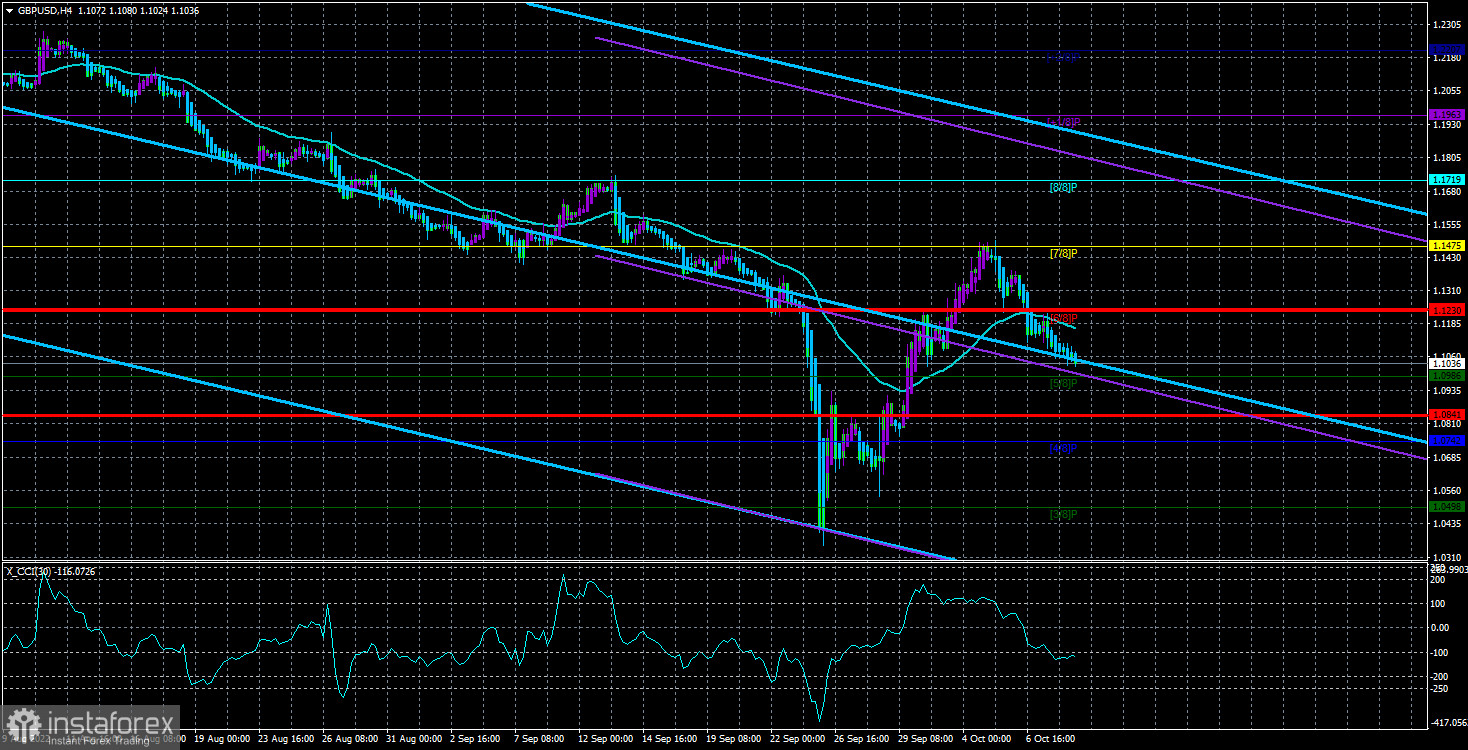Click the 1.1805 price axis value
The width and height of the screenshot is (1468, 750).
click(x=1446, y=158)
